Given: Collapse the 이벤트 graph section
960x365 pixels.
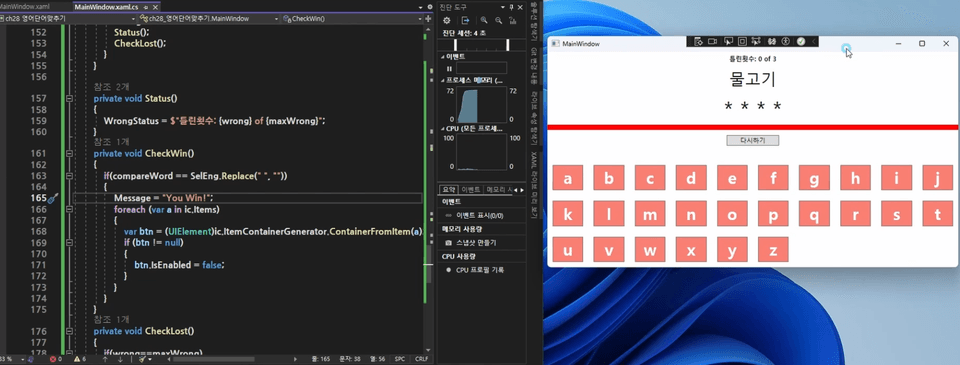Looking at the screenshot, I should tap(443, 56).
